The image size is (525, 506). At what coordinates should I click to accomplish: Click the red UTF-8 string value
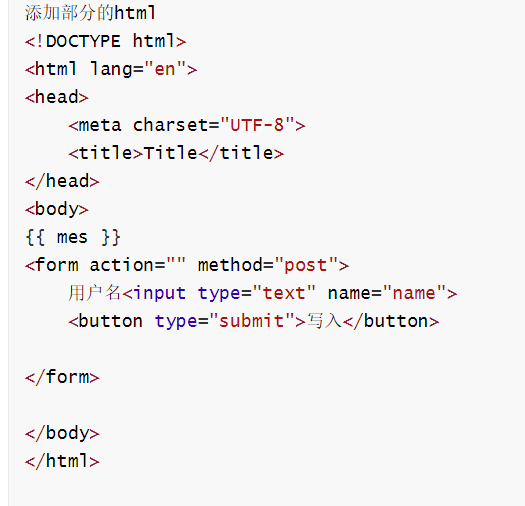[x=257, y=125]
